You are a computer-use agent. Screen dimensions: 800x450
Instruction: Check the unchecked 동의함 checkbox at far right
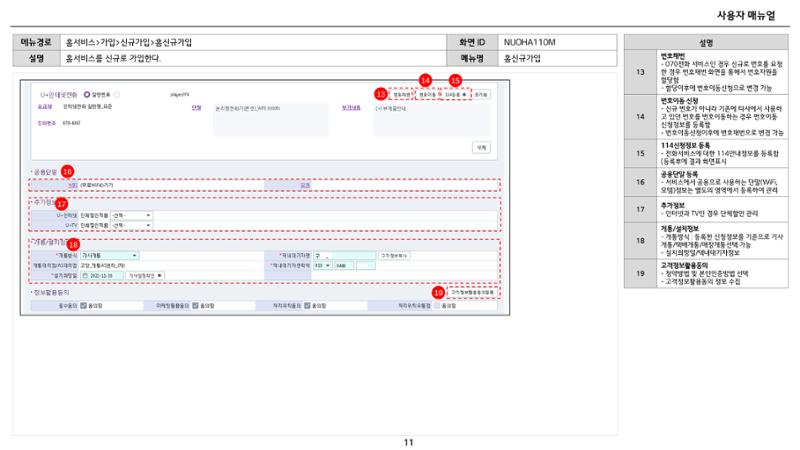(437, 306)
